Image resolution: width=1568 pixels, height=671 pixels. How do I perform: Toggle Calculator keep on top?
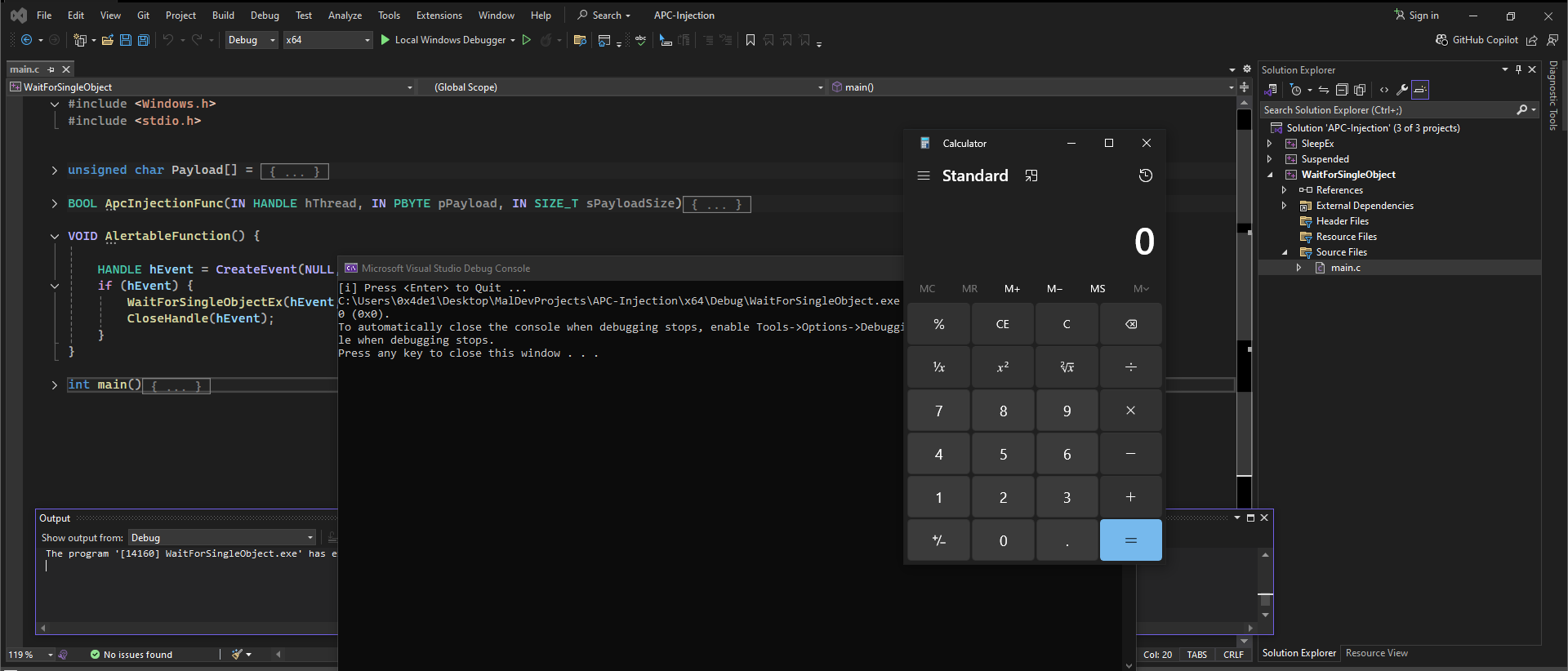click(1031, 176)
